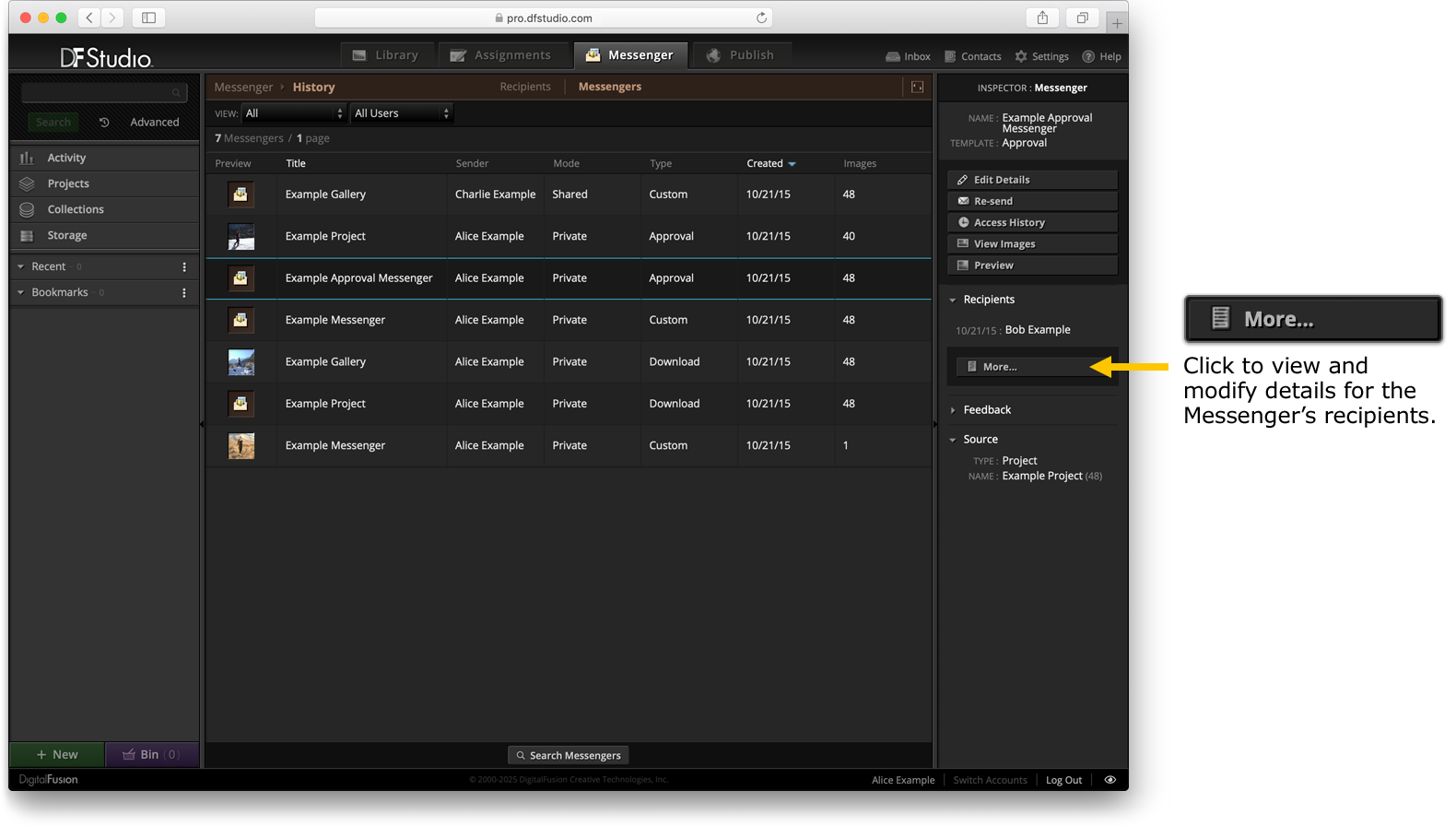Image resolution: width=1456 pixels, height=826 pixels.
Task: Click the Preview button in inspector
Action: (1032, 265)
